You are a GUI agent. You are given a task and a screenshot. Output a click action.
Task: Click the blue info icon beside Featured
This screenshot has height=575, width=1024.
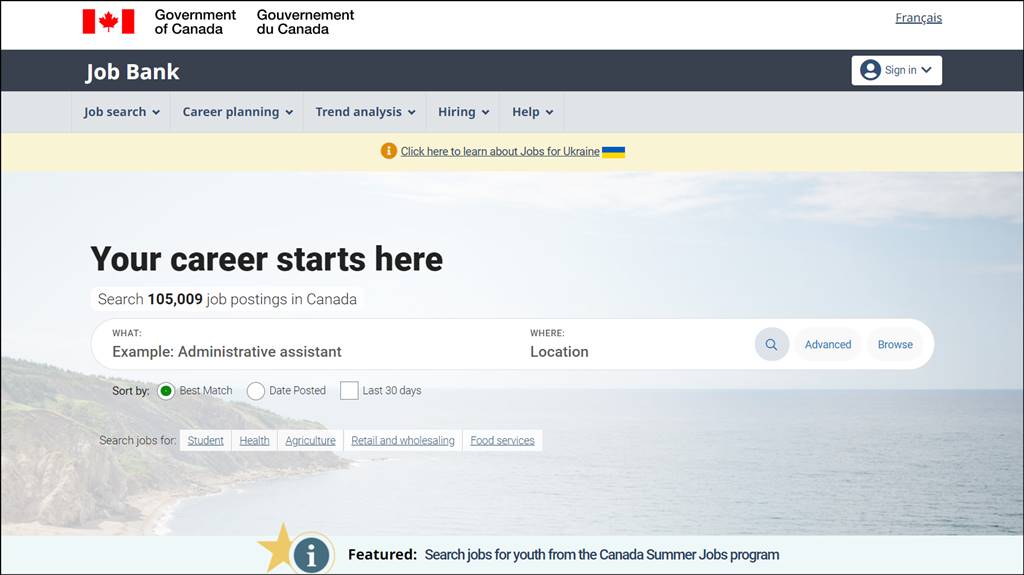[311, 555]
